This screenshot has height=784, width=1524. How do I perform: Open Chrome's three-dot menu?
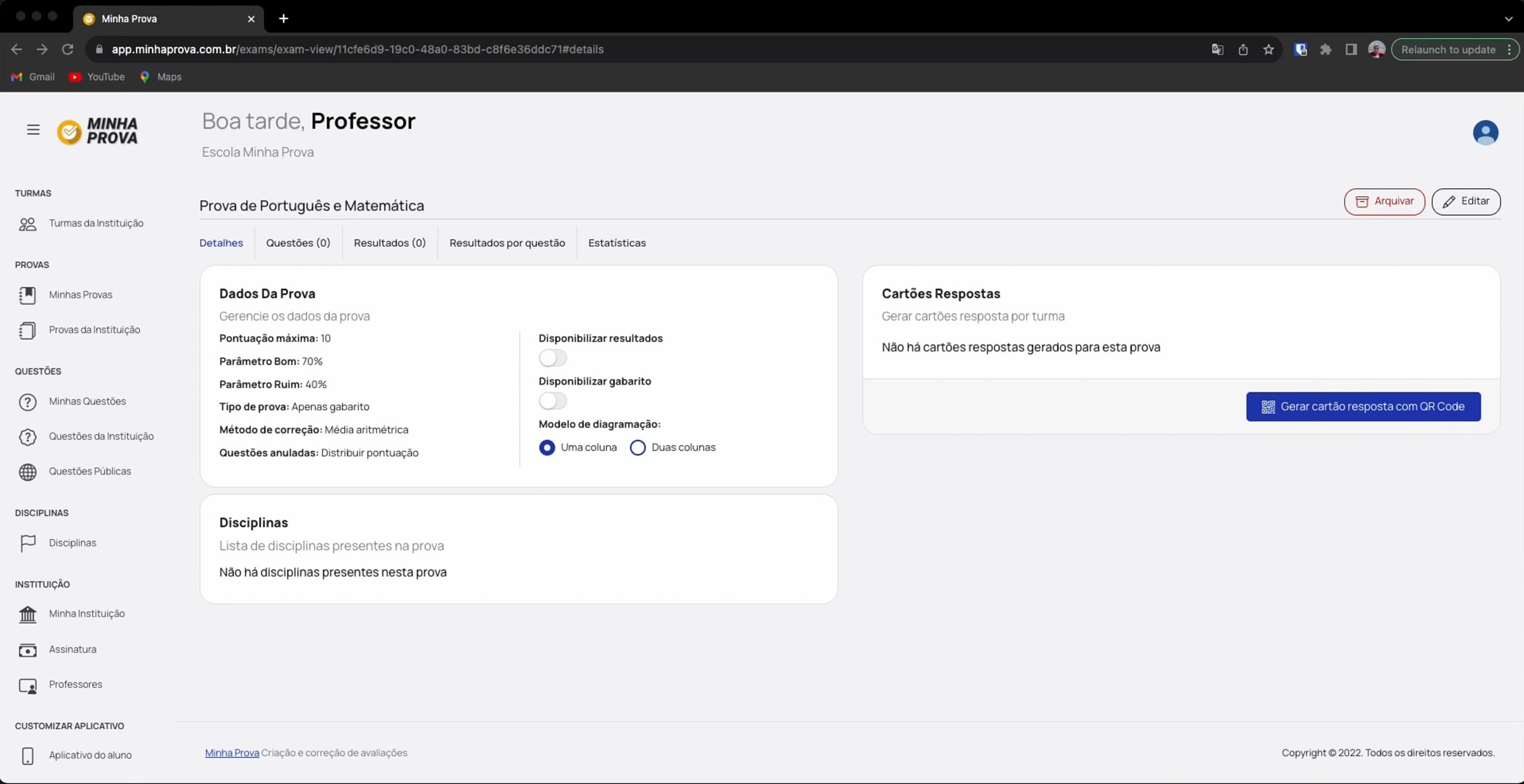pos(1509,50)
